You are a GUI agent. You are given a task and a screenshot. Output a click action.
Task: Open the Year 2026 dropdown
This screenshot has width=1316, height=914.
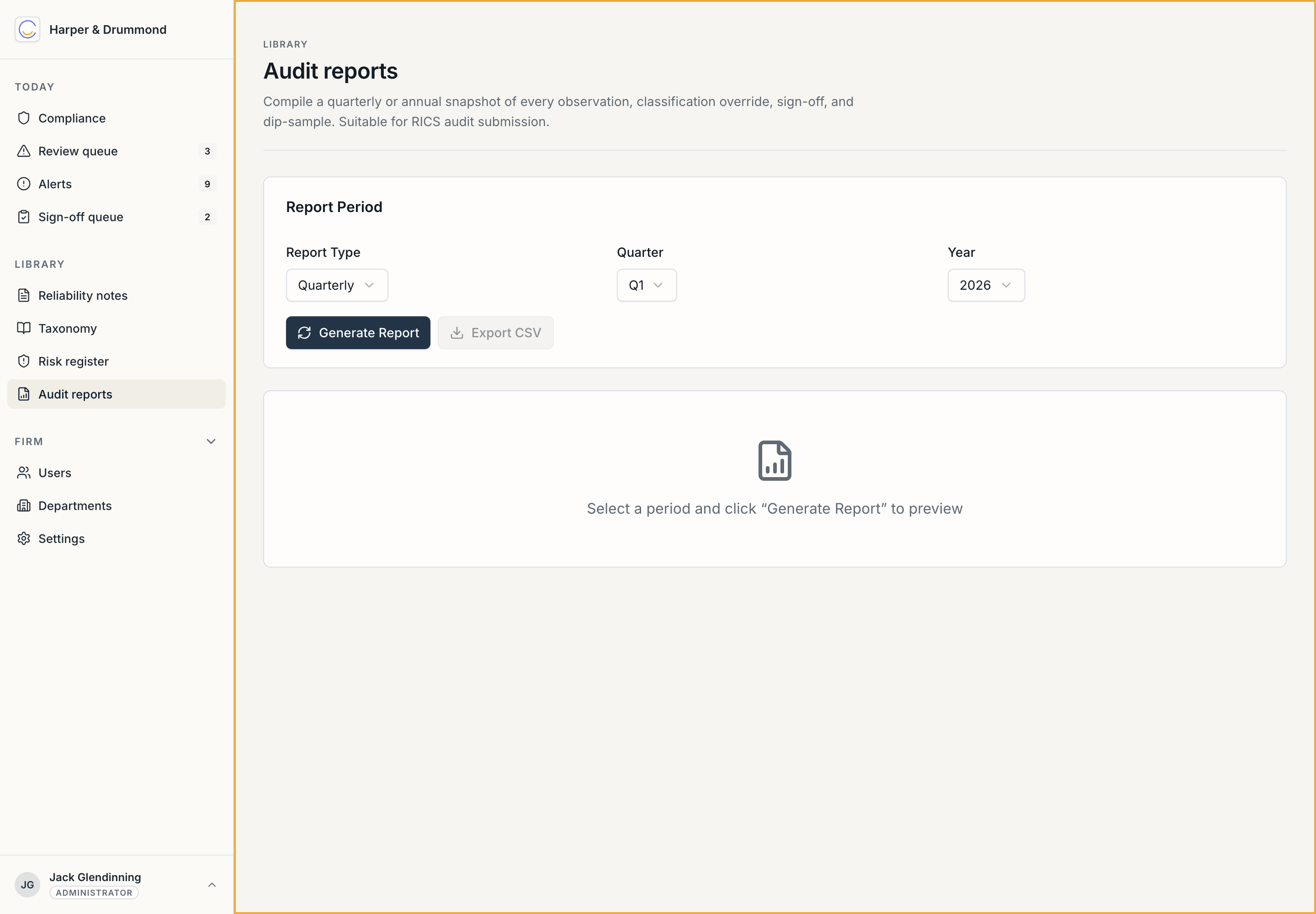coord(986,285)
